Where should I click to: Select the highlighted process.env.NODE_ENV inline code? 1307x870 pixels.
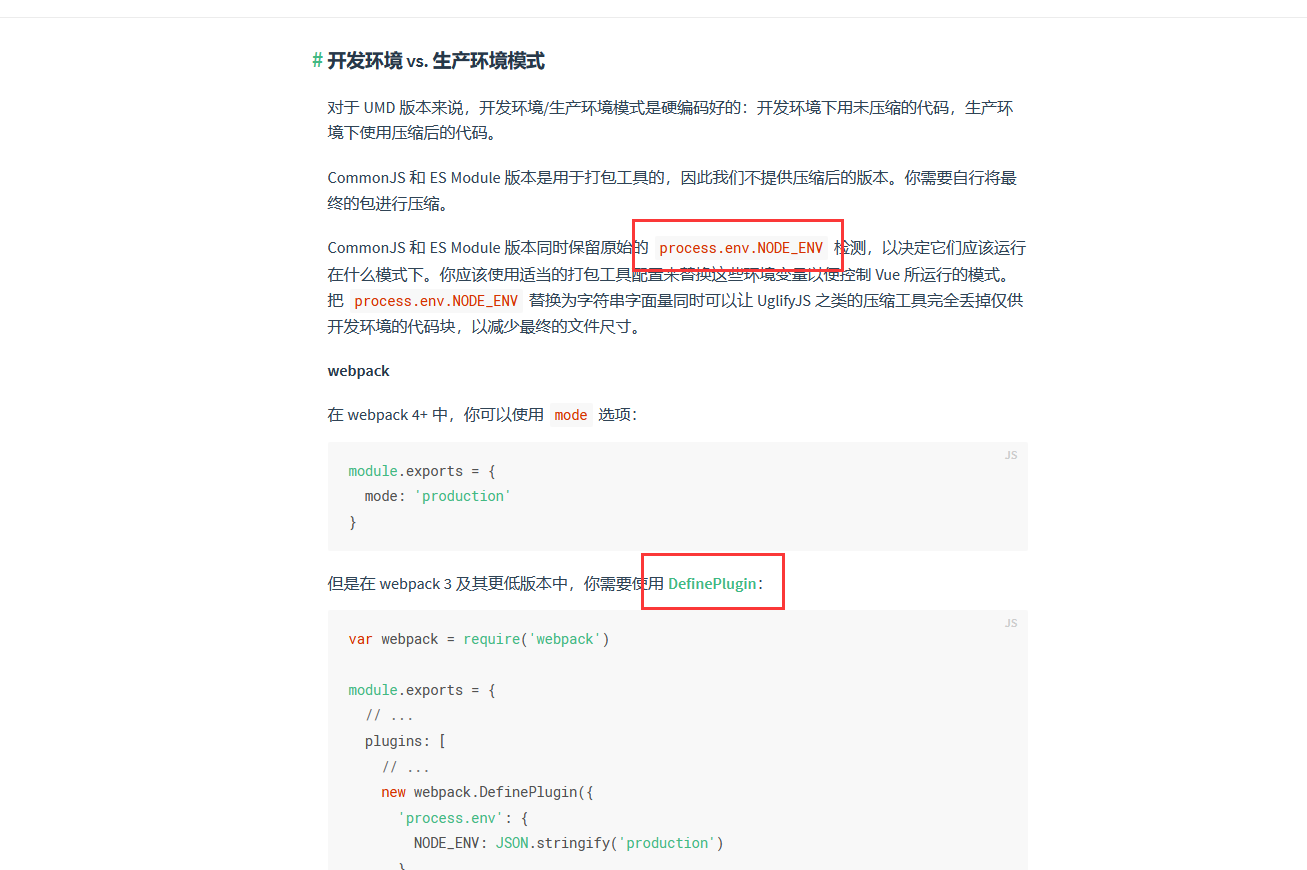[744, 247]
